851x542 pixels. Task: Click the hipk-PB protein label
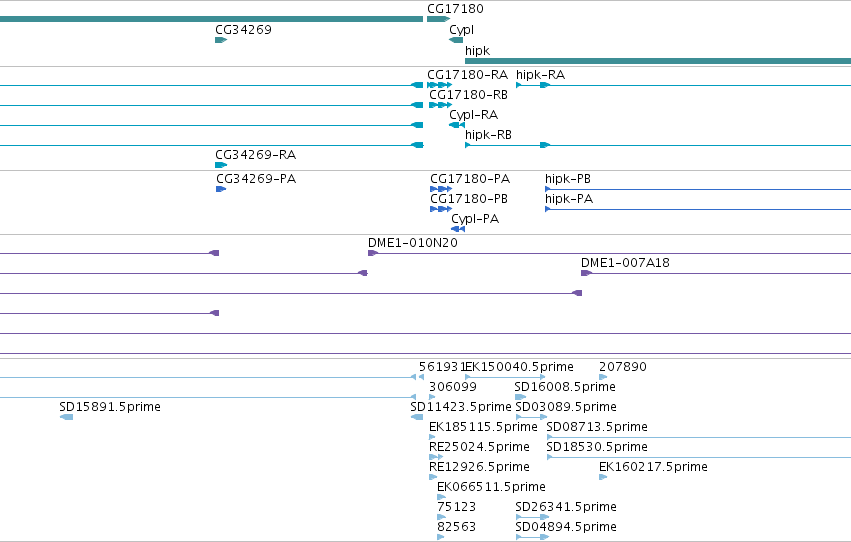click(568, 179)
